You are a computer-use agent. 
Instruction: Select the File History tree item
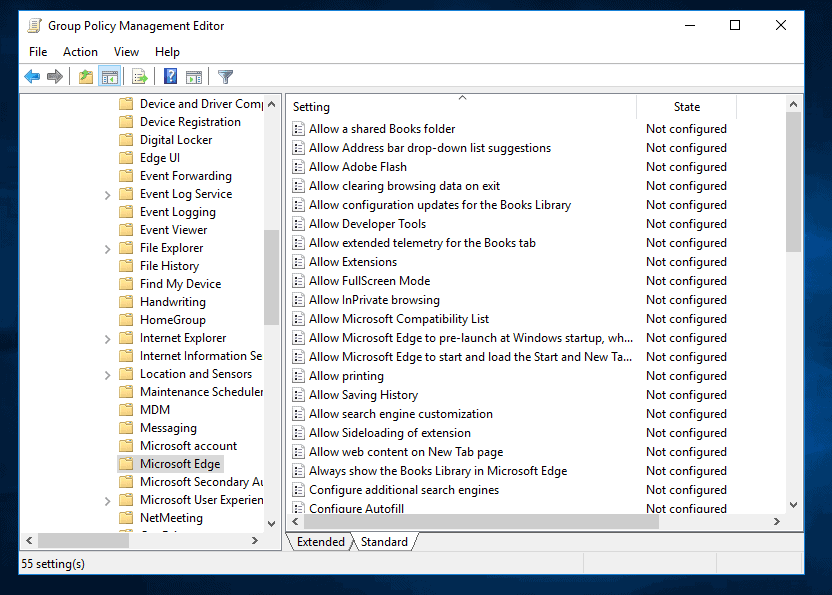tap(169, 266)
